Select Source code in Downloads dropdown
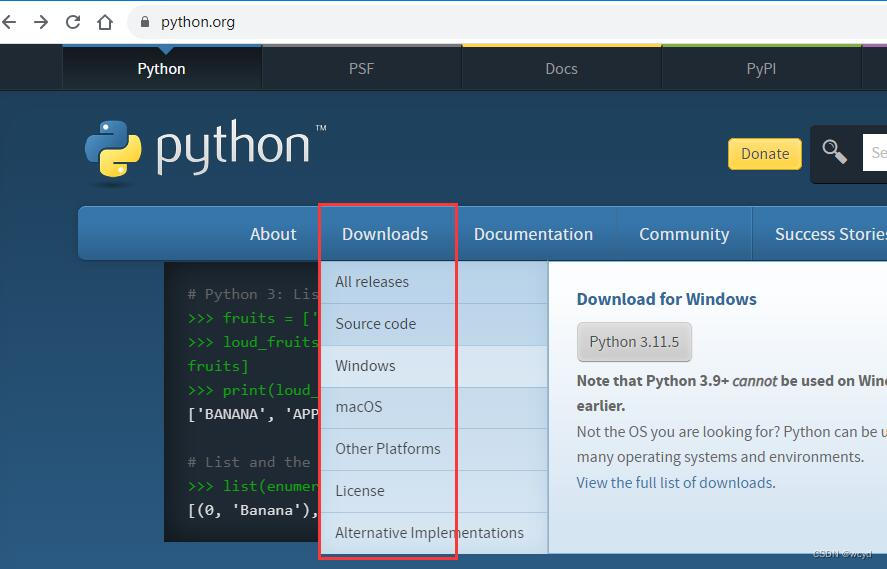This screenshot has height=569, width=887. 434,324
